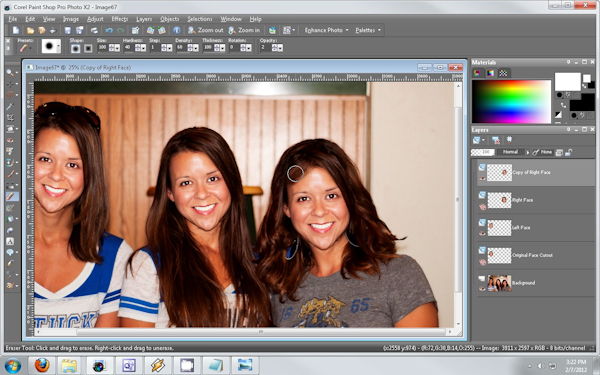Click the Save disk icon in toolbar

[x=68, y=30]
